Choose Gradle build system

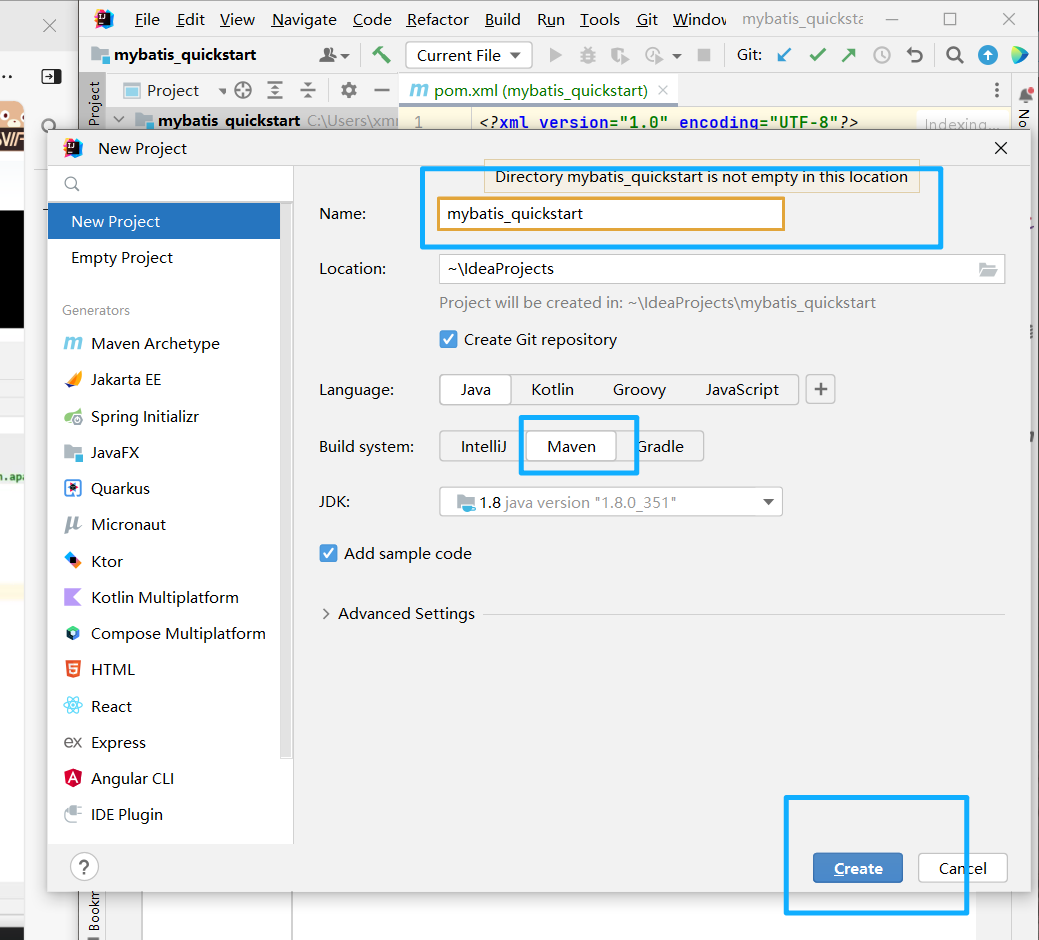[x=660, y=446]
